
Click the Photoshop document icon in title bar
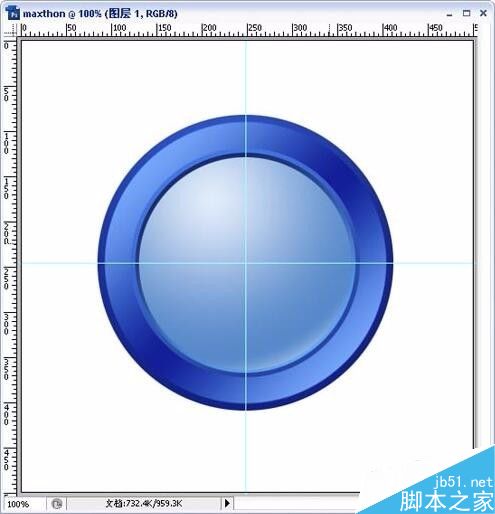pyautogui.click(x=13, y=14)
